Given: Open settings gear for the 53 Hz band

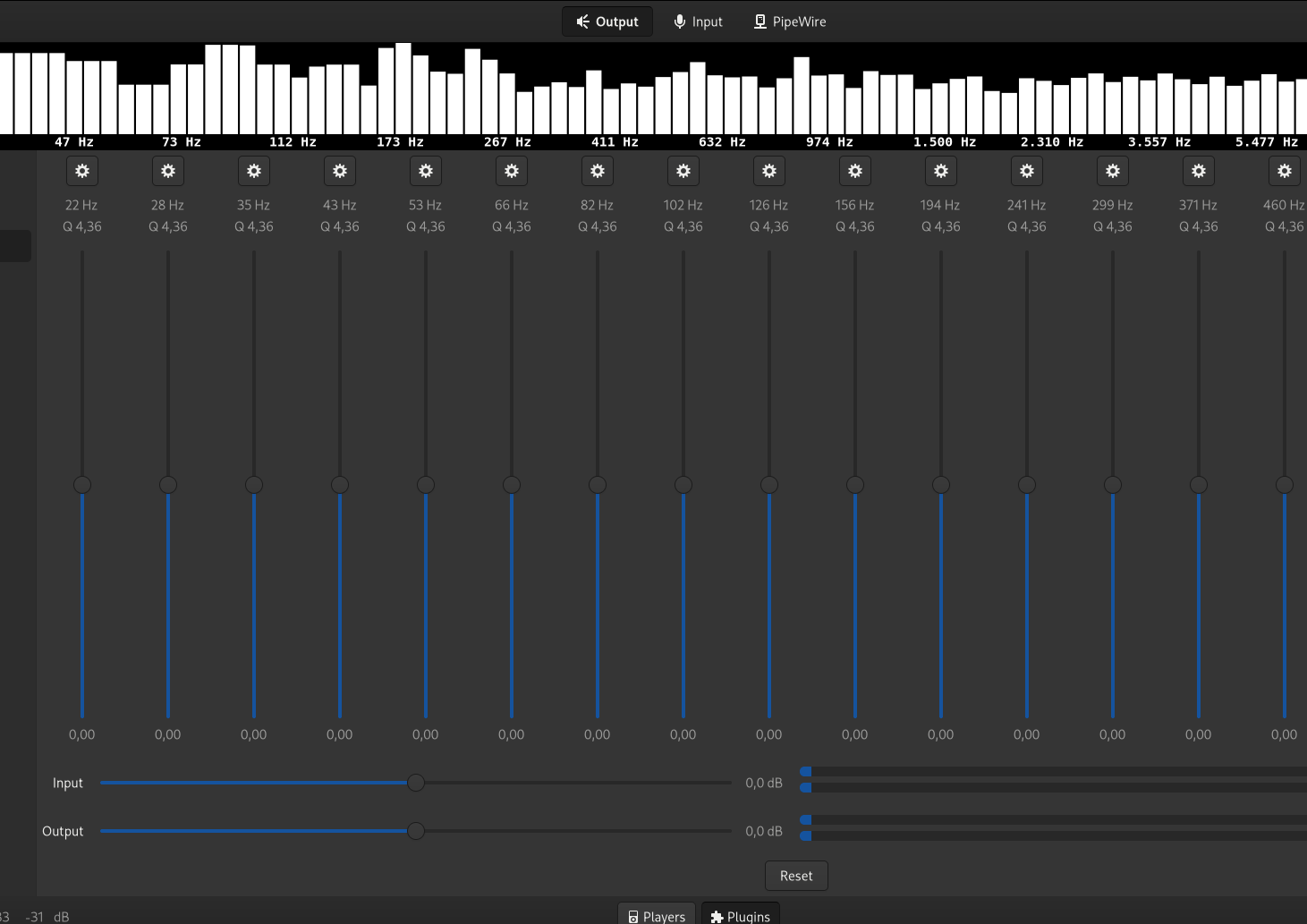Looking at the screenshot, I should coord(426,171).
